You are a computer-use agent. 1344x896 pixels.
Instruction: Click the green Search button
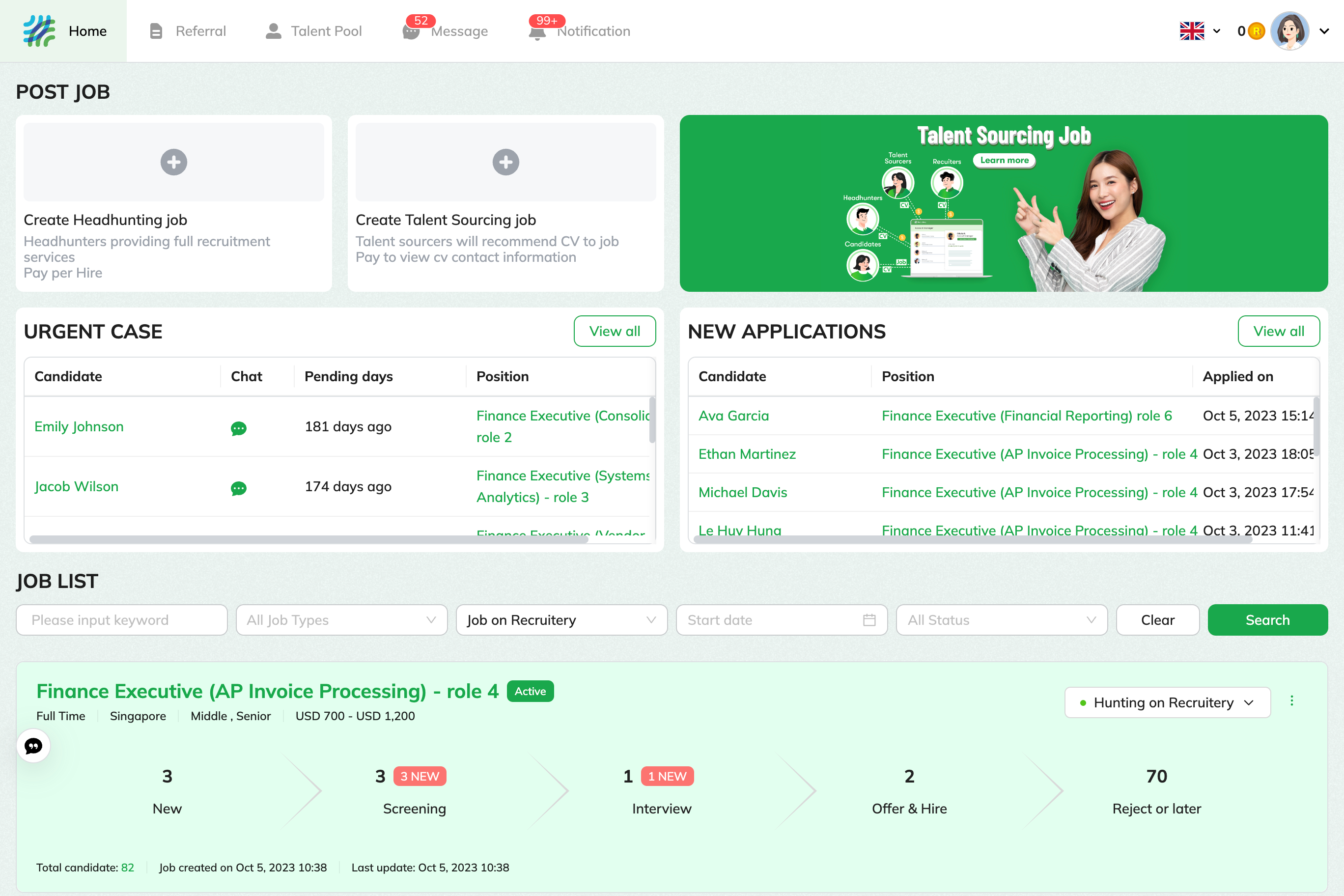pyautogui.click(x=1267, y=620)
